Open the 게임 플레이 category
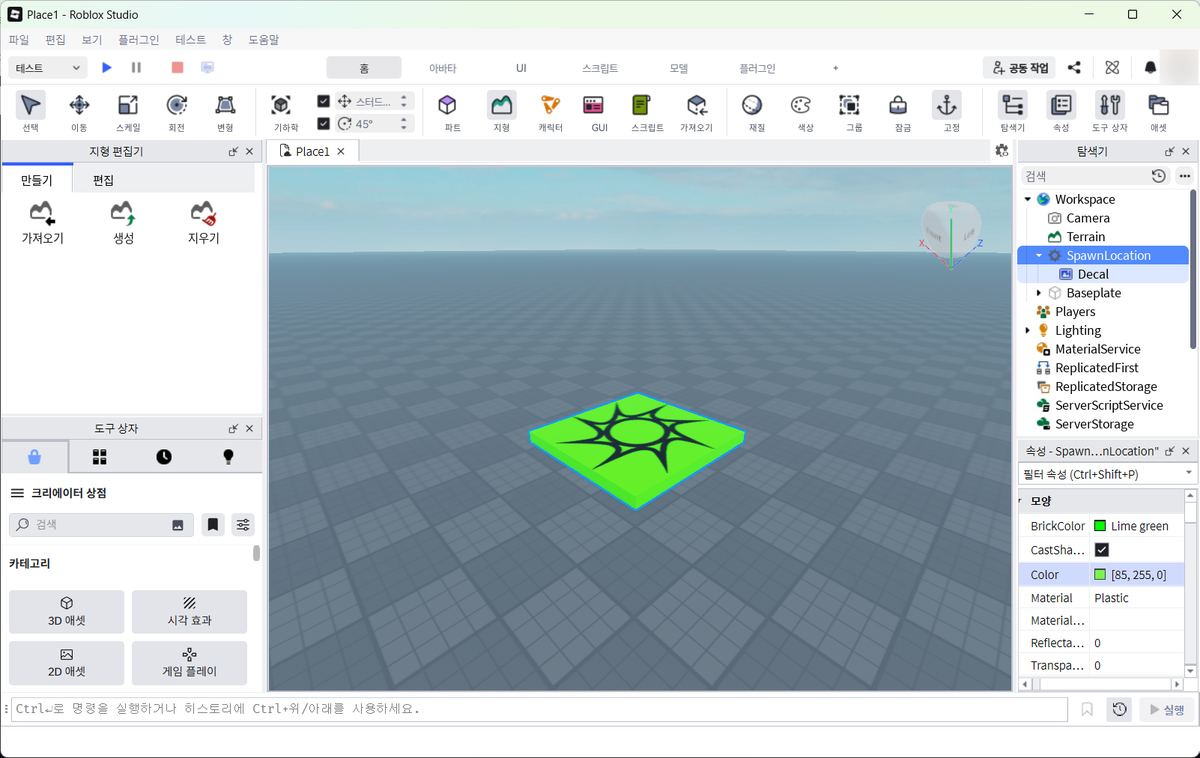The height and width of the screenshot is (758, 1200). 189,661
